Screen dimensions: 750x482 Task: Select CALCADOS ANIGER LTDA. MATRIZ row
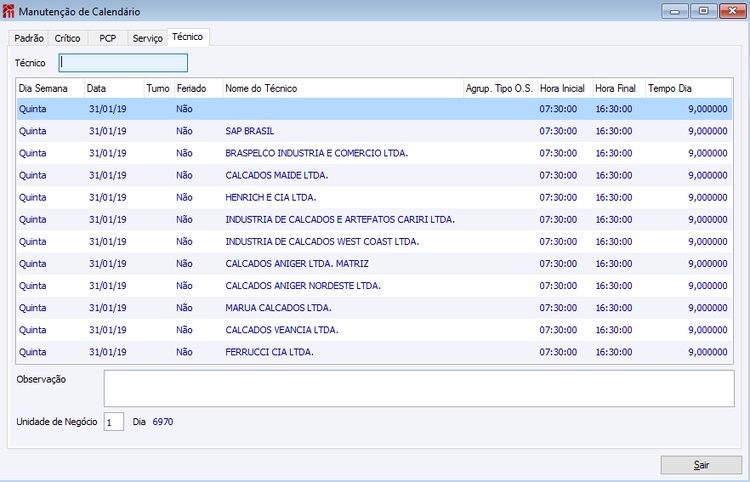(374, 263)
